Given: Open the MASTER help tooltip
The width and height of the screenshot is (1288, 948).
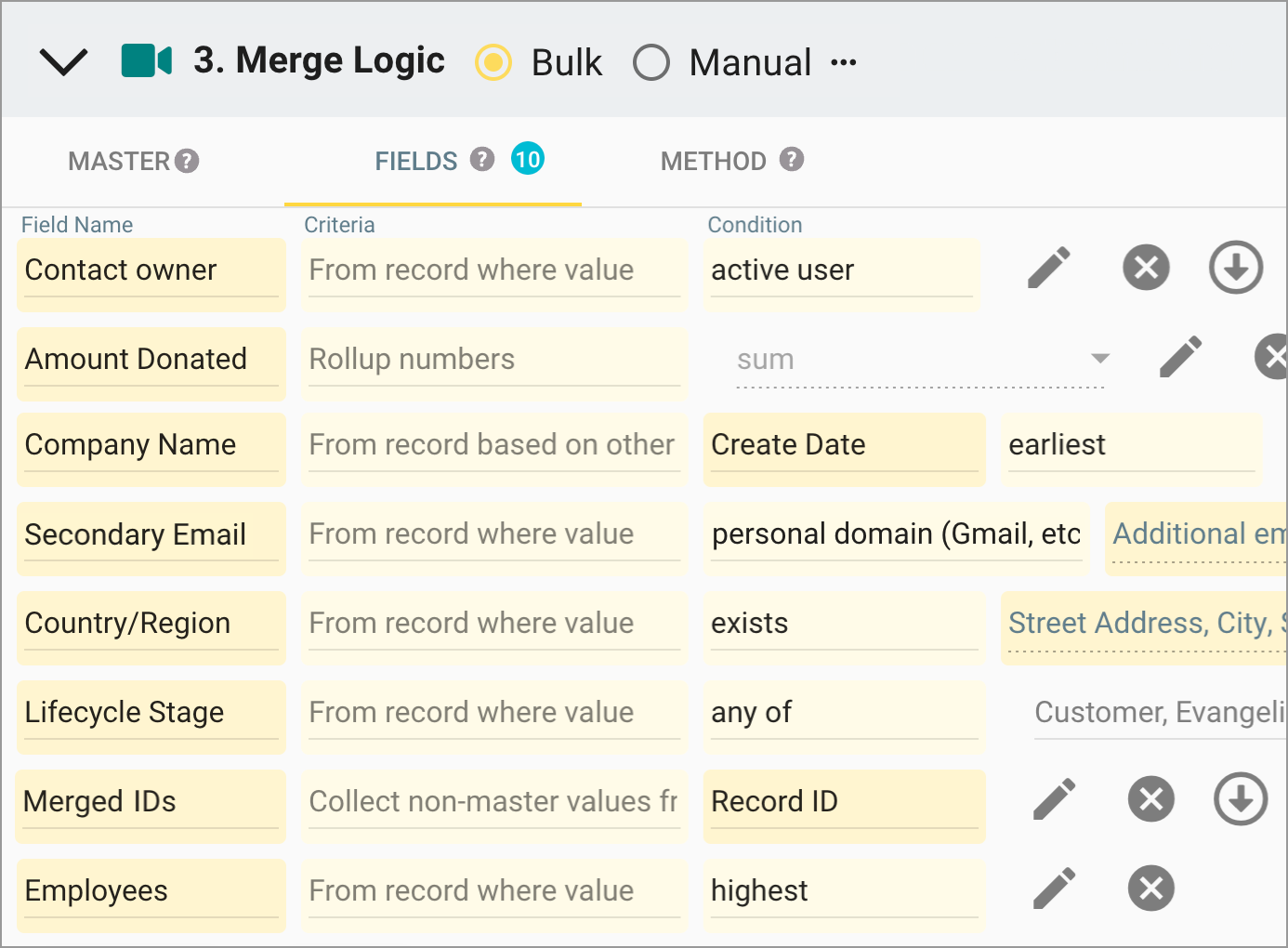Looking at the screenshot, I should click(x=188, y=161).
